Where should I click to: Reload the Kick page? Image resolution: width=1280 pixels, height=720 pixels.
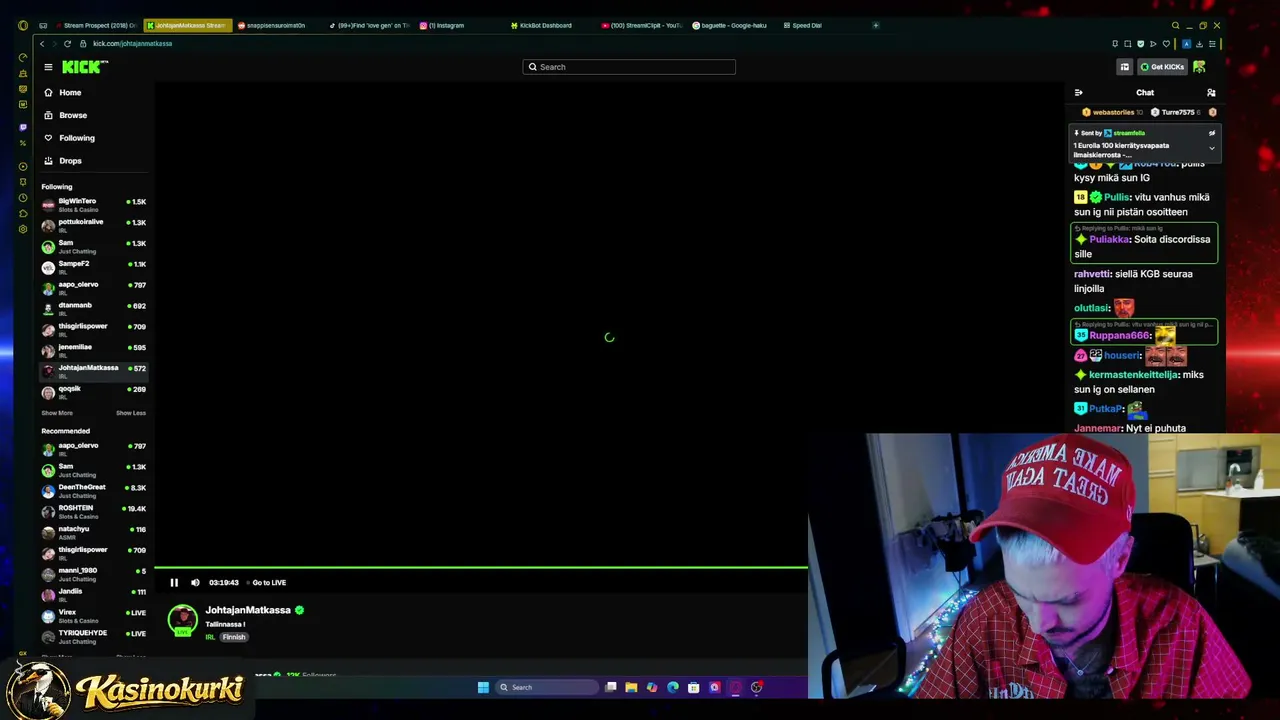(67, 44)
